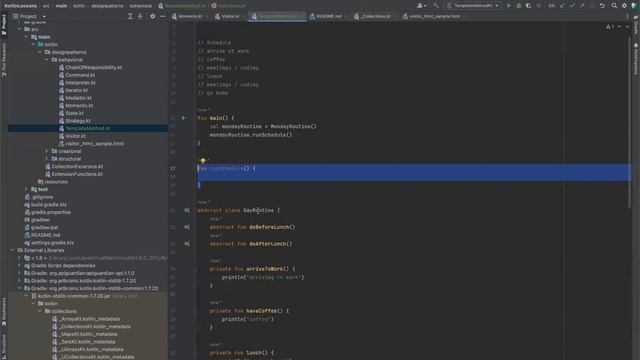
Task: Open the TemplateMethodKt run configuration dropdown
Action: 473,6
